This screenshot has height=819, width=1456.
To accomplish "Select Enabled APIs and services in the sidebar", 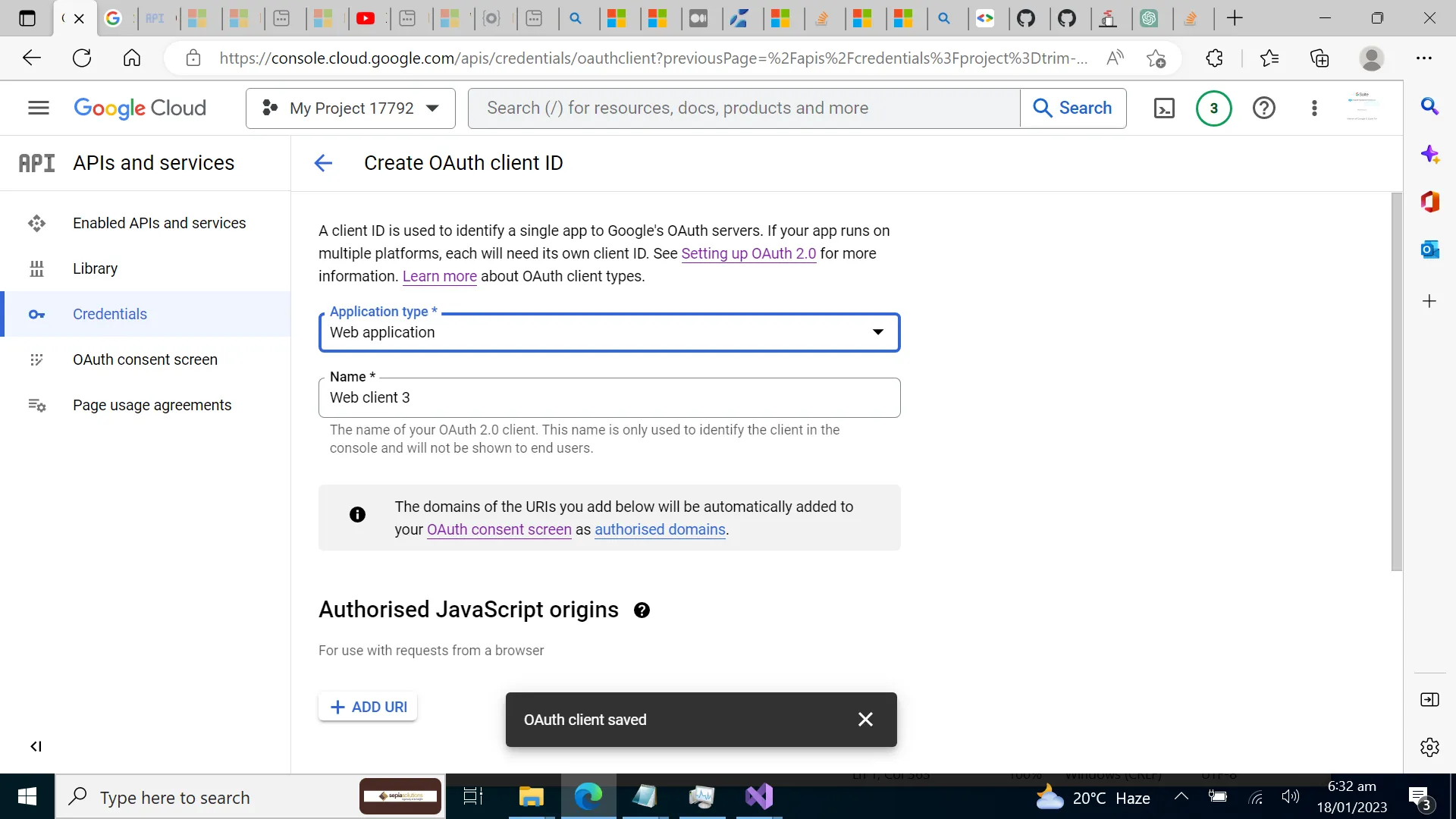I will tap(159, 223).
